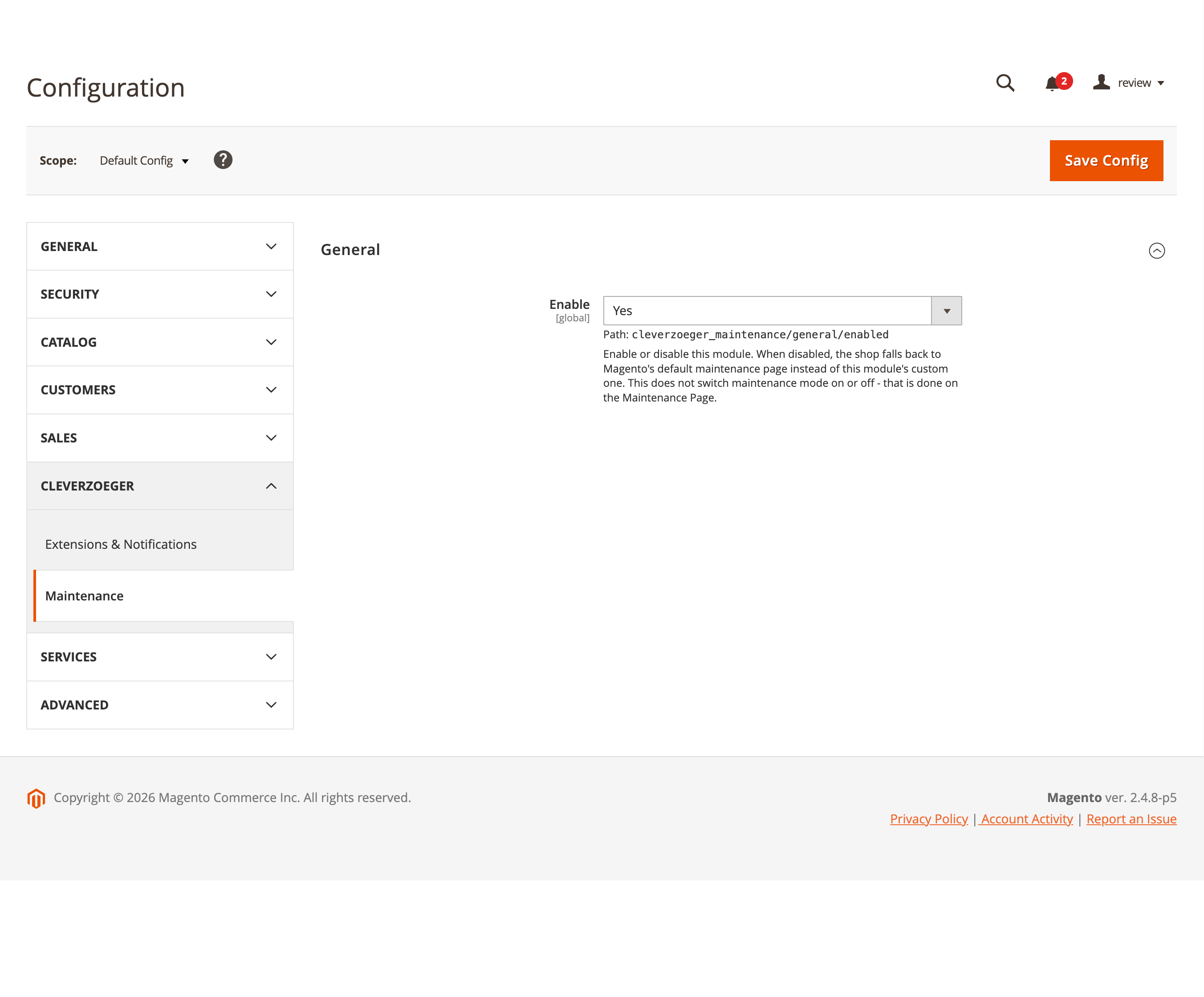This screenshot has height=997, width=1204.
Task: Click the [global] scope label under Enable
Action: pos(572,318)
